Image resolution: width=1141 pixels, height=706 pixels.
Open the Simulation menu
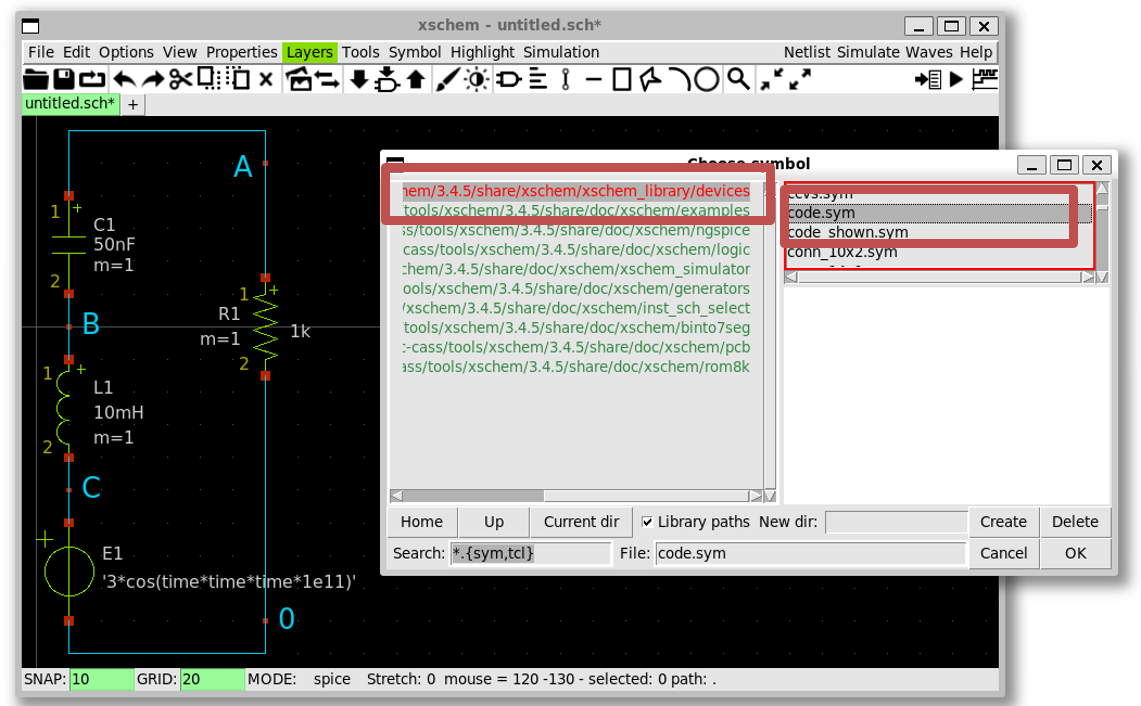coord(561,52)
